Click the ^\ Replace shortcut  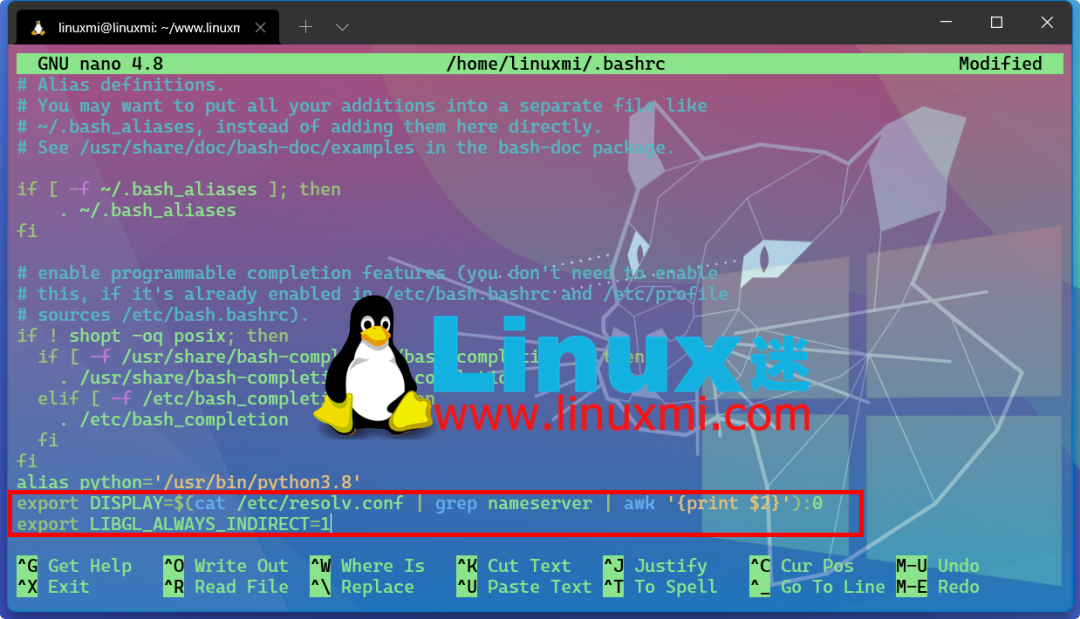[x=362, y=587]
